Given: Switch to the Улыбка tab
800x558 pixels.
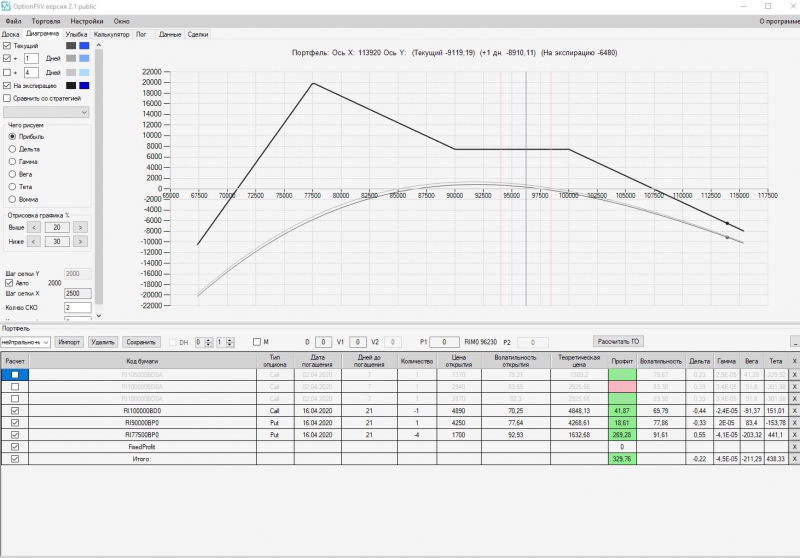Looking at the screenshot, I should tap(77, 34).
